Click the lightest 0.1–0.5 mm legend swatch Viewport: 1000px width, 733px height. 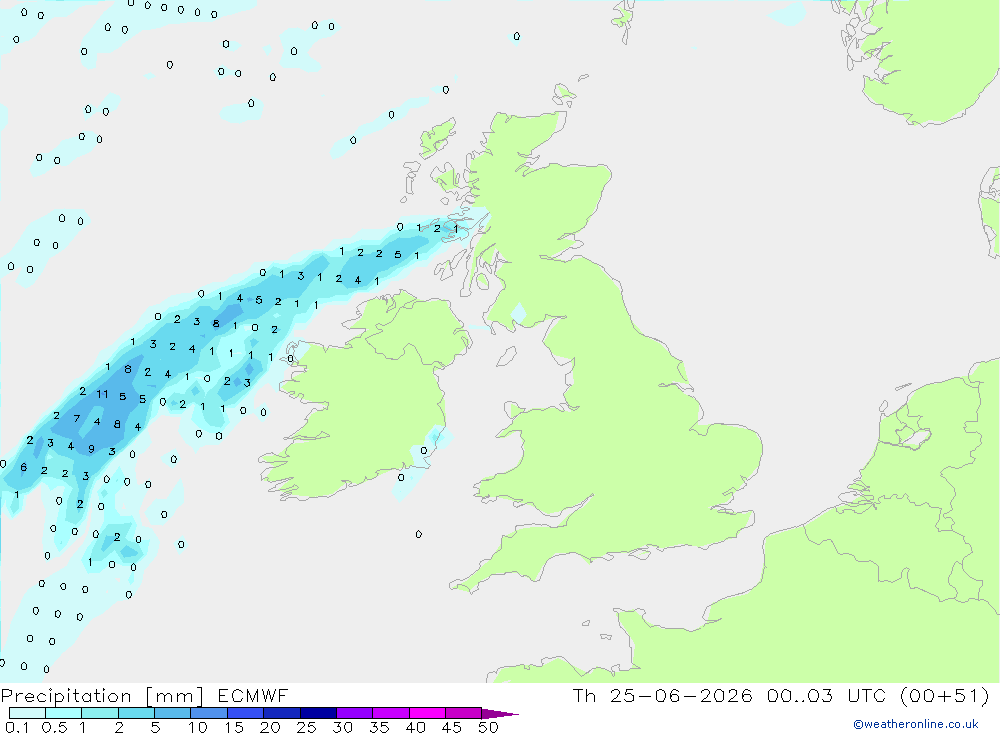[x=27, y=713]
